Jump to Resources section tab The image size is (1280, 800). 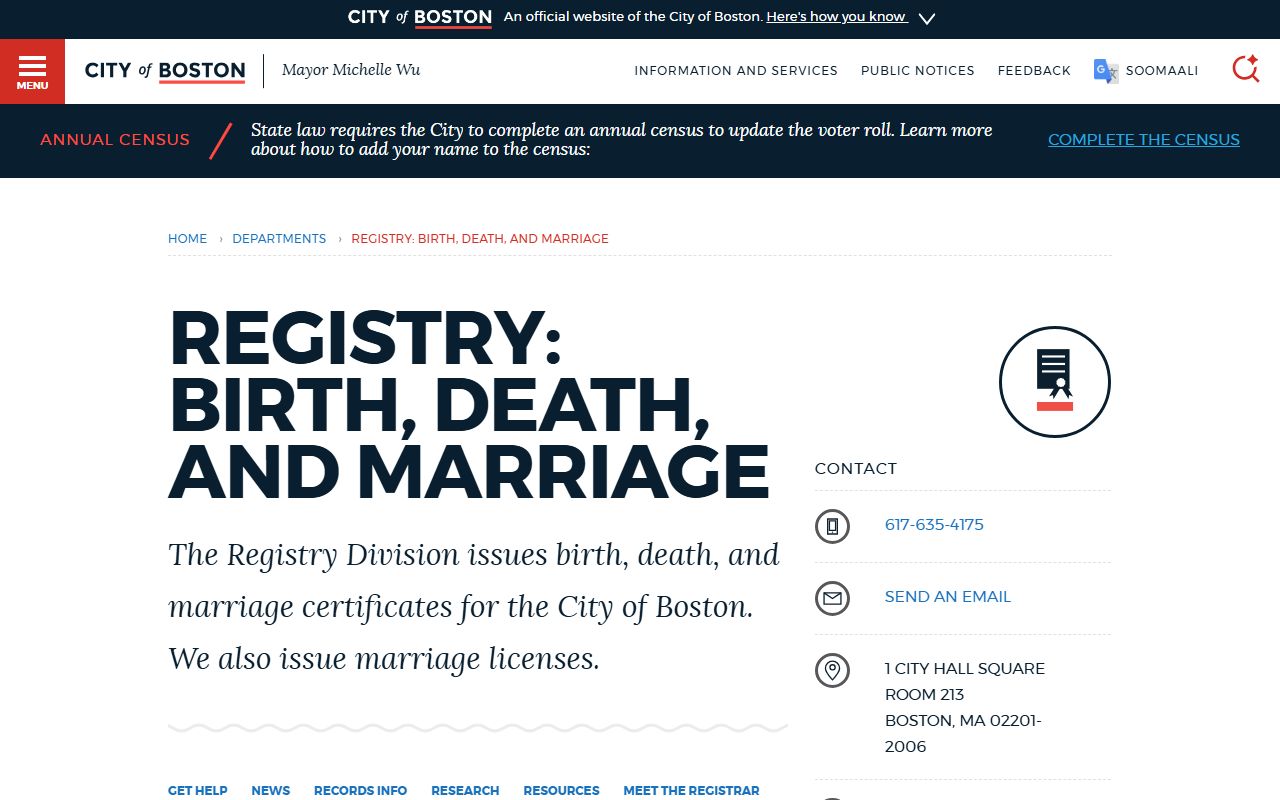click(561, 790)
